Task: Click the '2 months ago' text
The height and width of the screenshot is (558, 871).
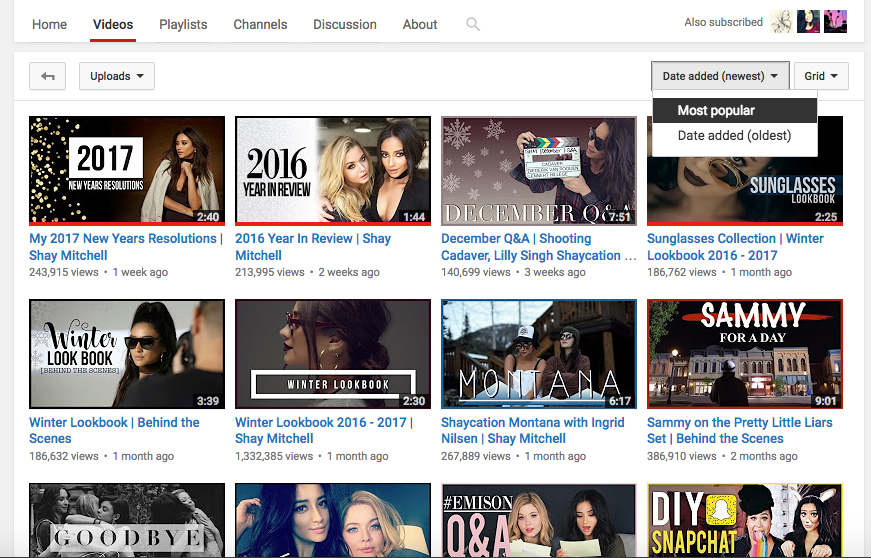Action: pos(764,456)
